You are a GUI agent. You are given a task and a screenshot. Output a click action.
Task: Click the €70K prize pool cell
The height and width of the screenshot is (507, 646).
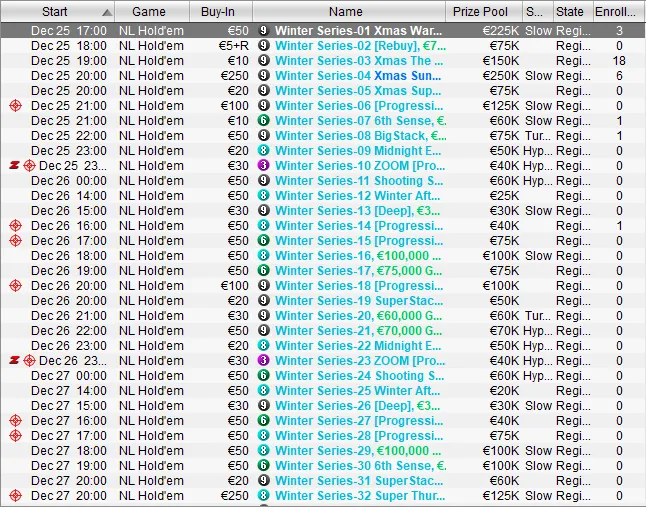click(504, 331)
